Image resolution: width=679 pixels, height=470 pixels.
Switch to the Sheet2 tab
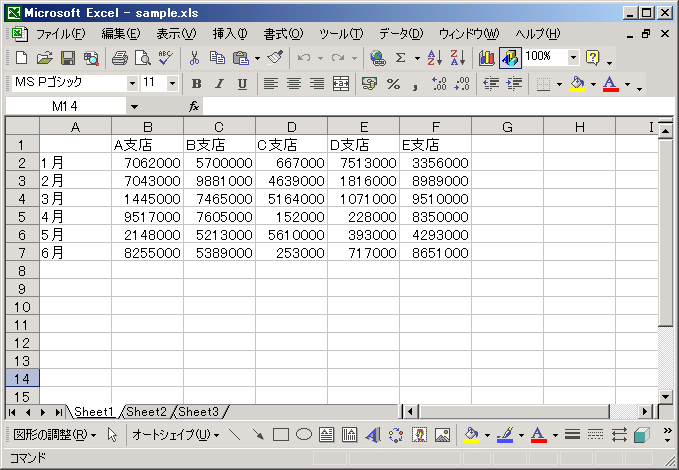(x=146, y=412)
